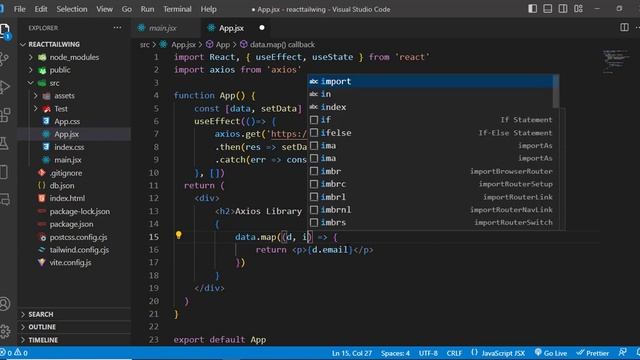Viewport: 640px width, 360px height.
Task: Open the Run and Debug view
Action: [x=4, y=87]
